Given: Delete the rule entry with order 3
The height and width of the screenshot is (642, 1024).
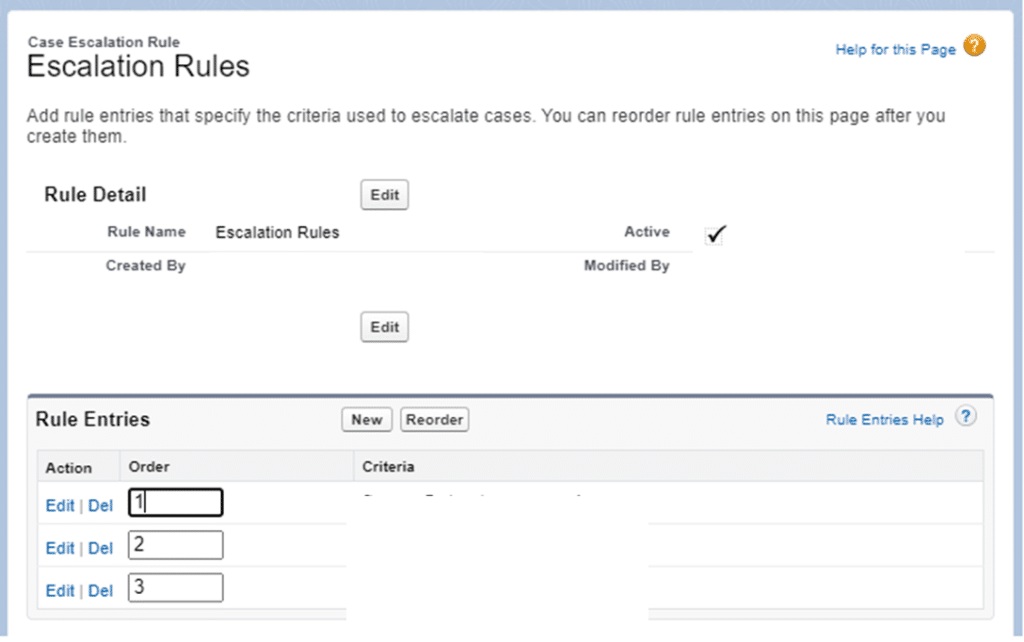Looking at the screenshot, I should tap(100, 591).
